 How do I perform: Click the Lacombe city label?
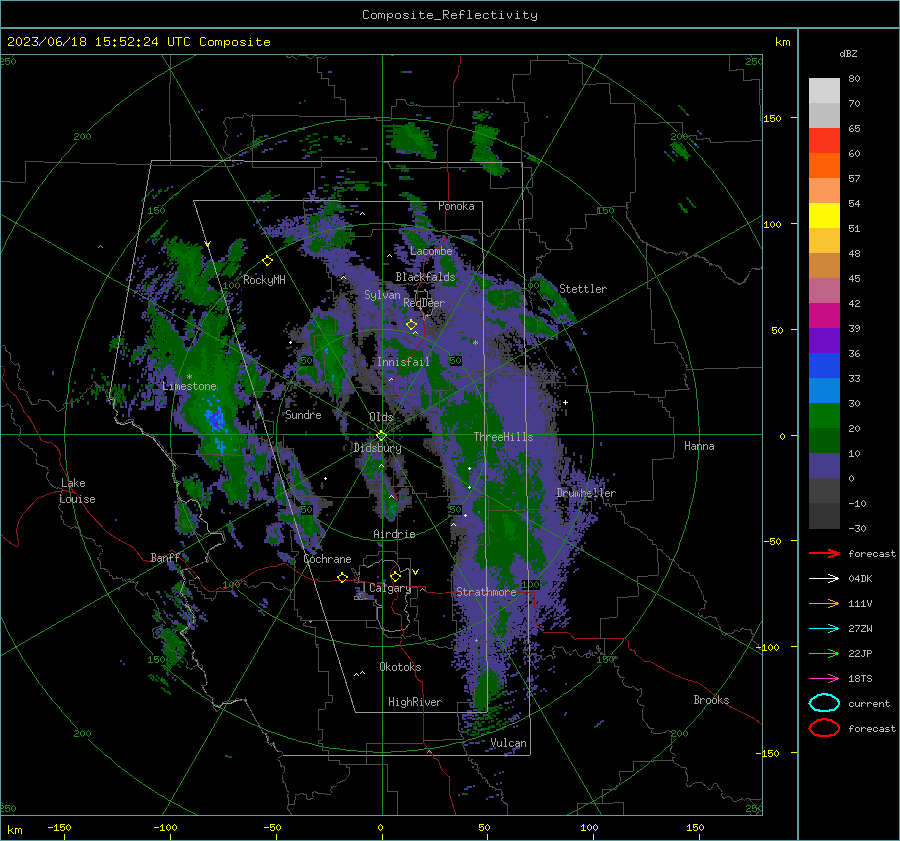click(x=431, y=251)
